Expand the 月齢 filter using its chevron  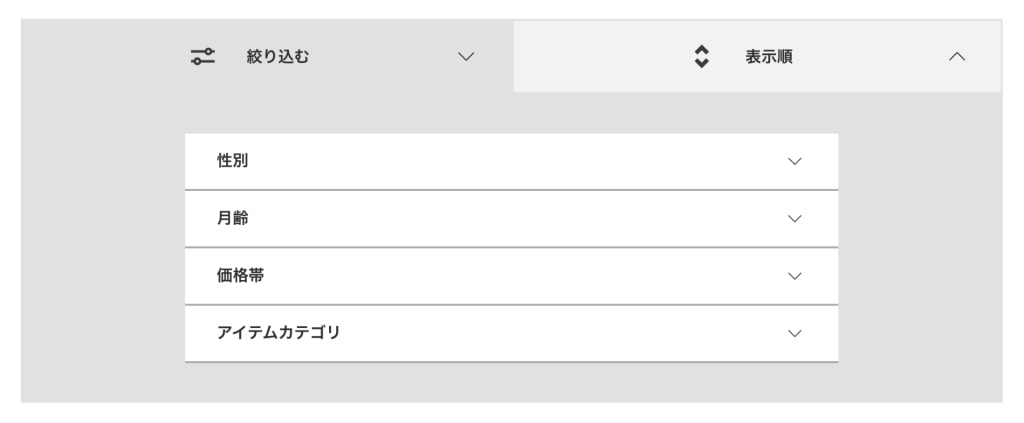click(795, 219)
